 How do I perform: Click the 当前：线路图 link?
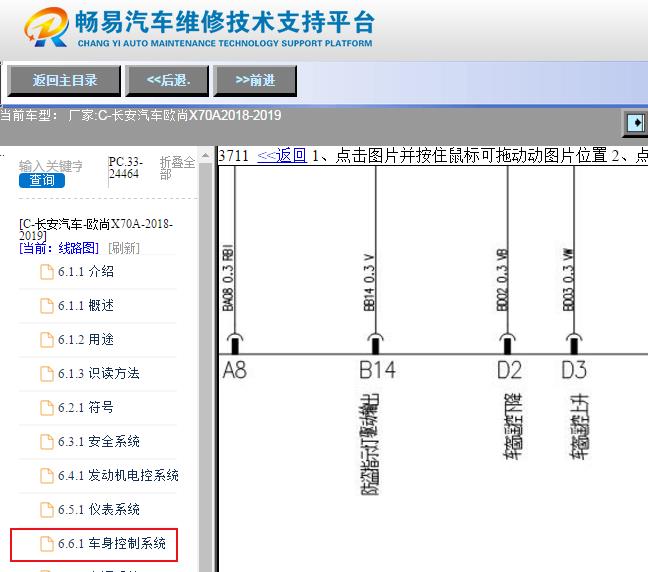tap(59, 248)
